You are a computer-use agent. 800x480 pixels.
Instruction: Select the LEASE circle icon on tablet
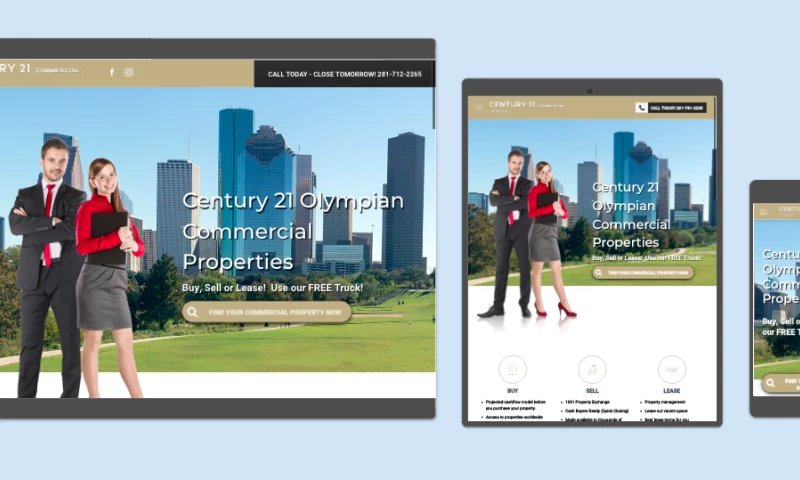(x=671, y=369)
